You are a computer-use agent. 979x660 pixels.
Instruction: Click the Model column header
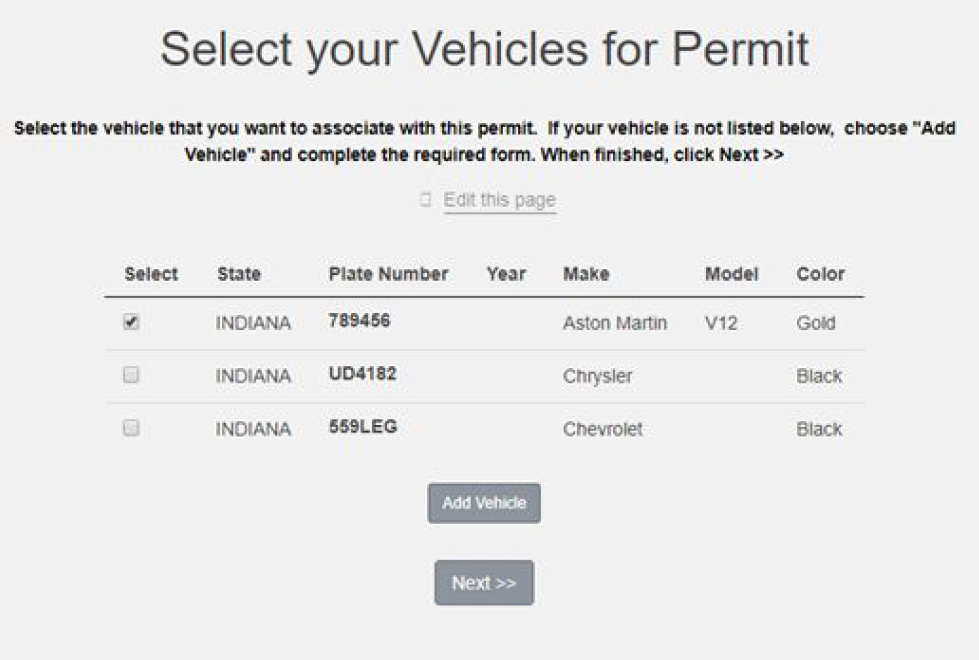pos(731,274)
